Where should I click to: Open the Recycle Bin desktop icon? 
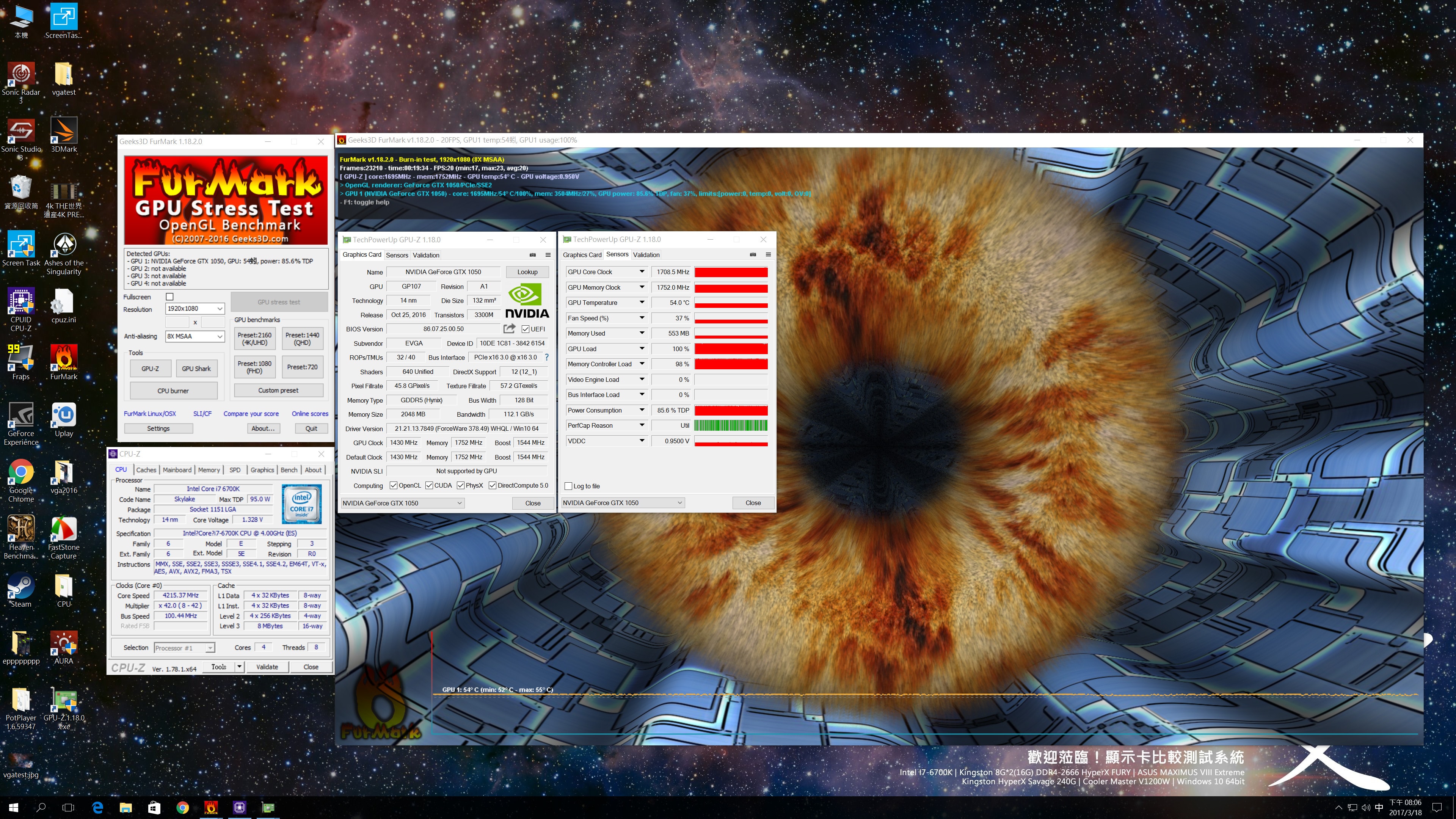click(x=21, y=192)
